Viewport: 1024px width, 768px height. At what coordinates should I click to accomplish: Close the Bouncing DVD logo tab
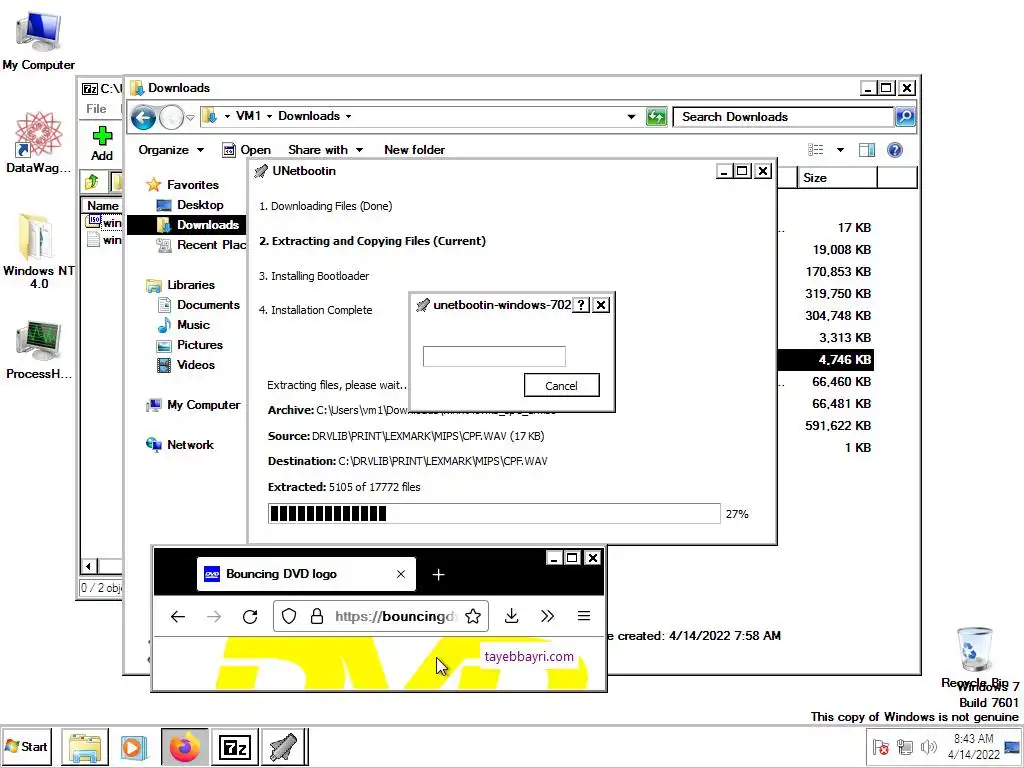(x=401, y=574)
